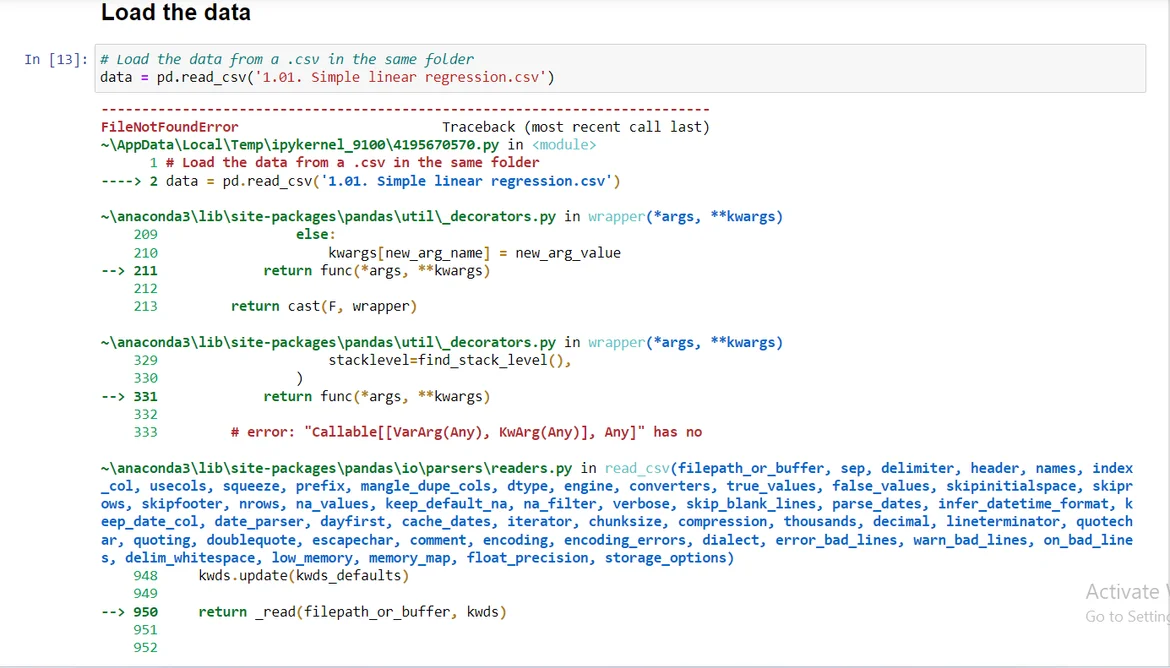Click the 'Load the data' heading

[175, 13]
